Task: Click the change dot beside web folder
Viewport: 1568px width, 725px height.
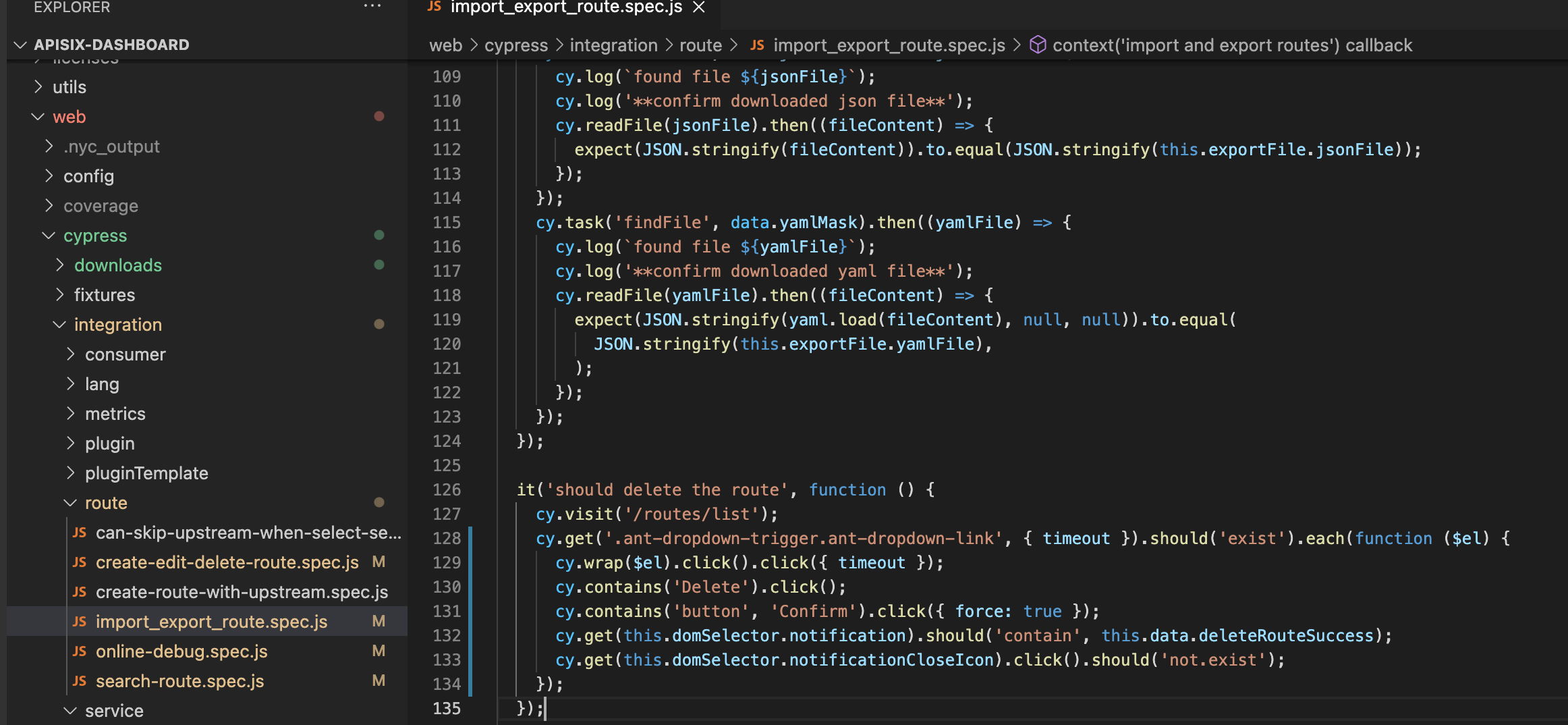Action: (379, 116)
